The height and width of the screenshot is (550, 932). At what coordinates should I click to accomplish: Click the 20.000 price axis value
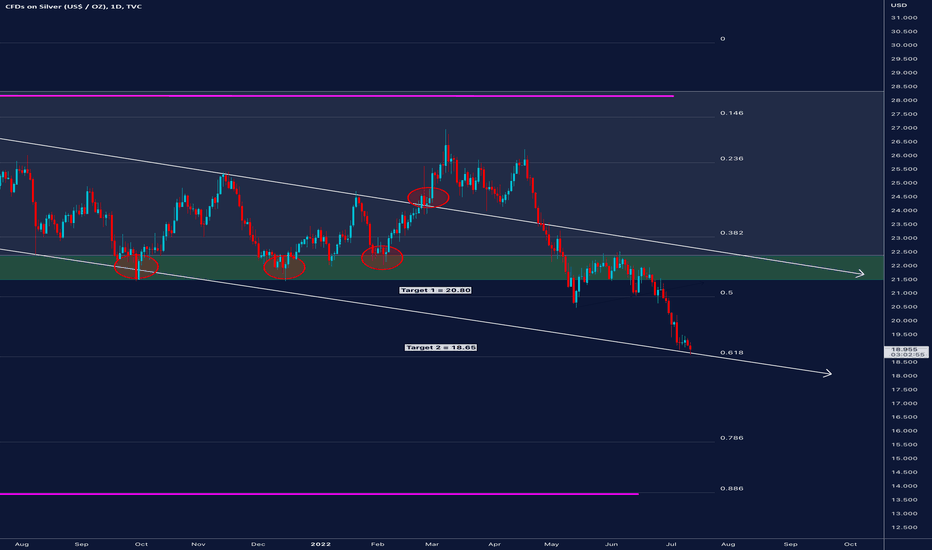coord(903,320)
